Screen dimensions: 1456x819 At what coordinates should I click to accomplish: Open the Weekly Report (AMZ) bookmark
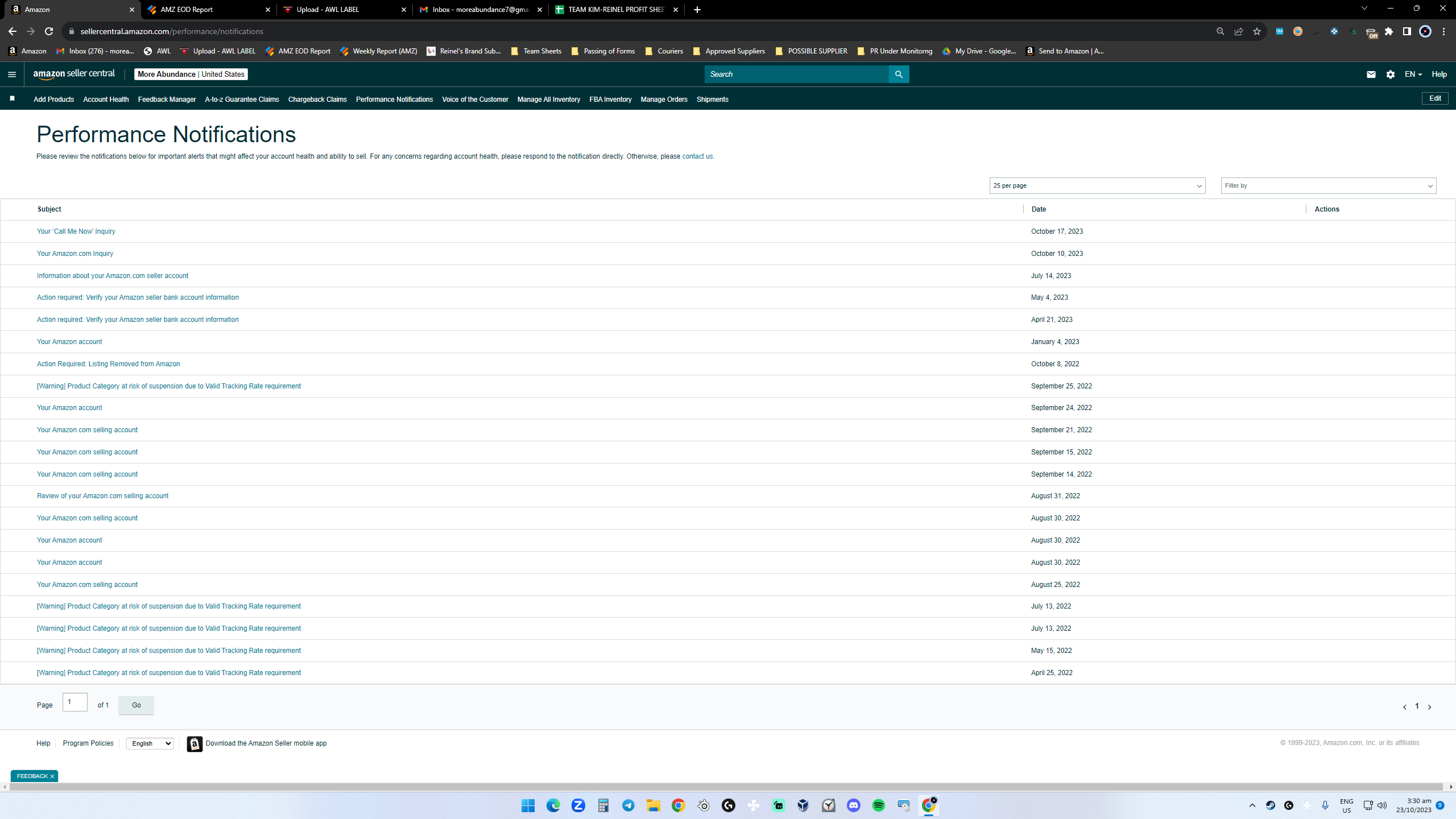tap(378, 51)
